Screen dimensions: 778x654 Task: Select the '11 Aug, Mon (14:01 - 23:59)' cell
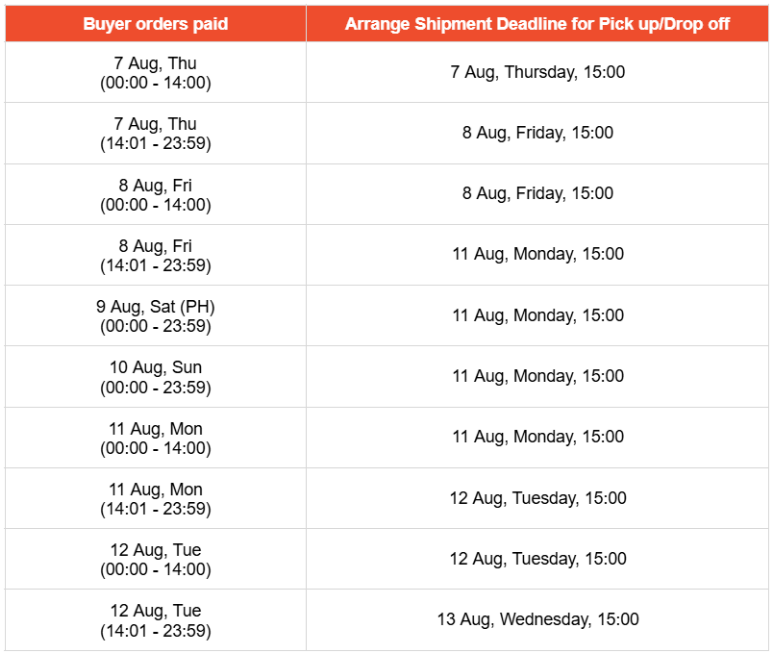coord(155,499)
